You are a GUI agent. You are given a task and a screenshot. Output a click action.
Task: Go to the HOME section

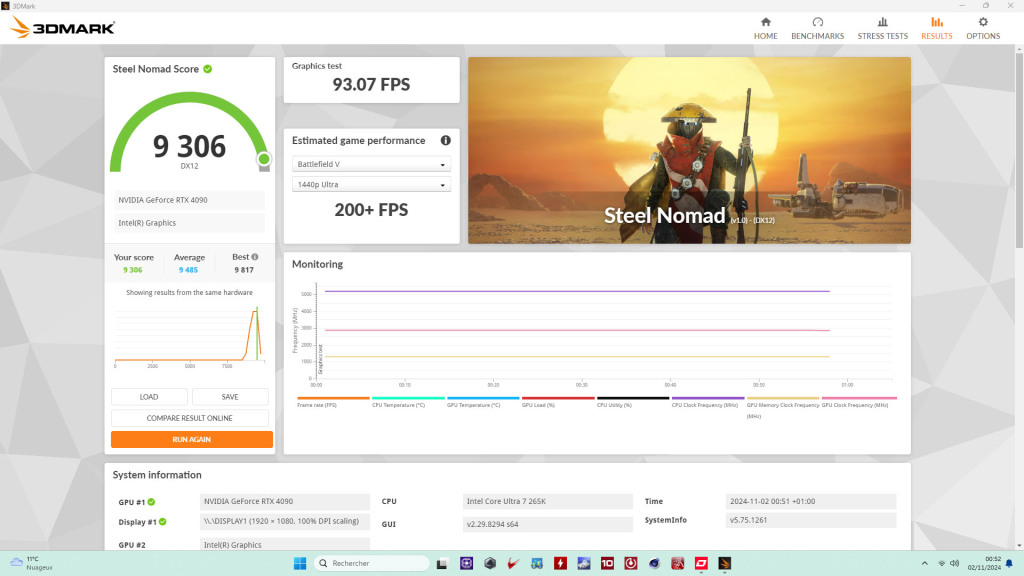point(765,29)
